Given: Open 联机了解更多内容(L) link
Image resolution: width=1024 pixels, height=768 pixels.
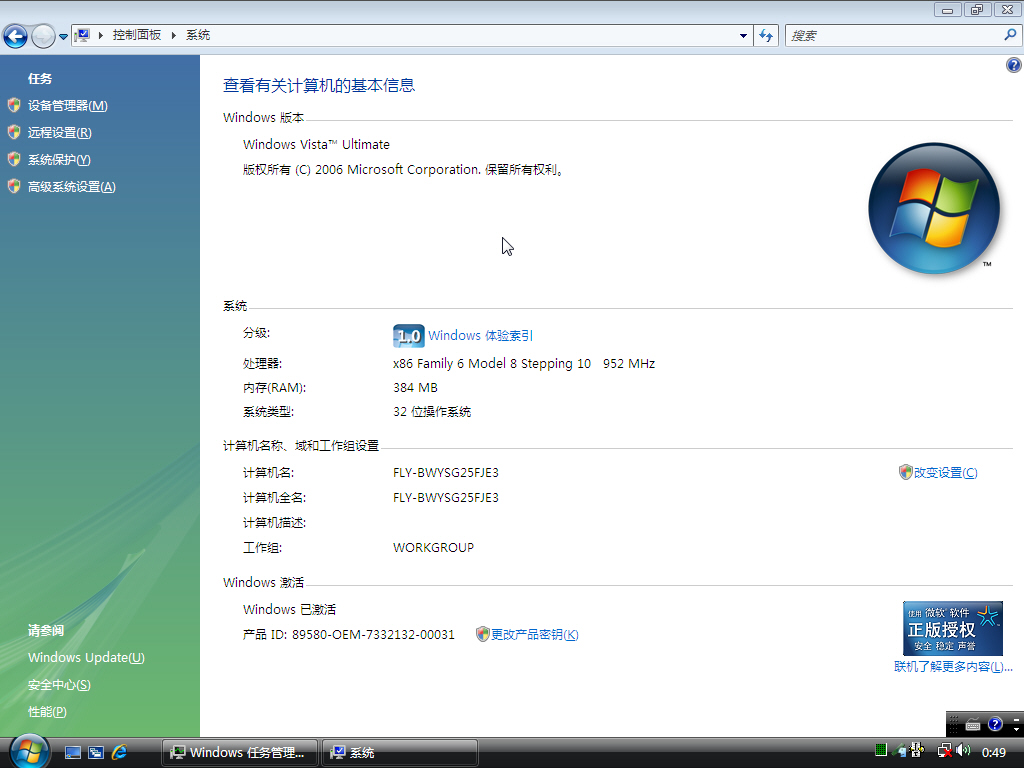Looking at the screenshot, I should 952,667.
